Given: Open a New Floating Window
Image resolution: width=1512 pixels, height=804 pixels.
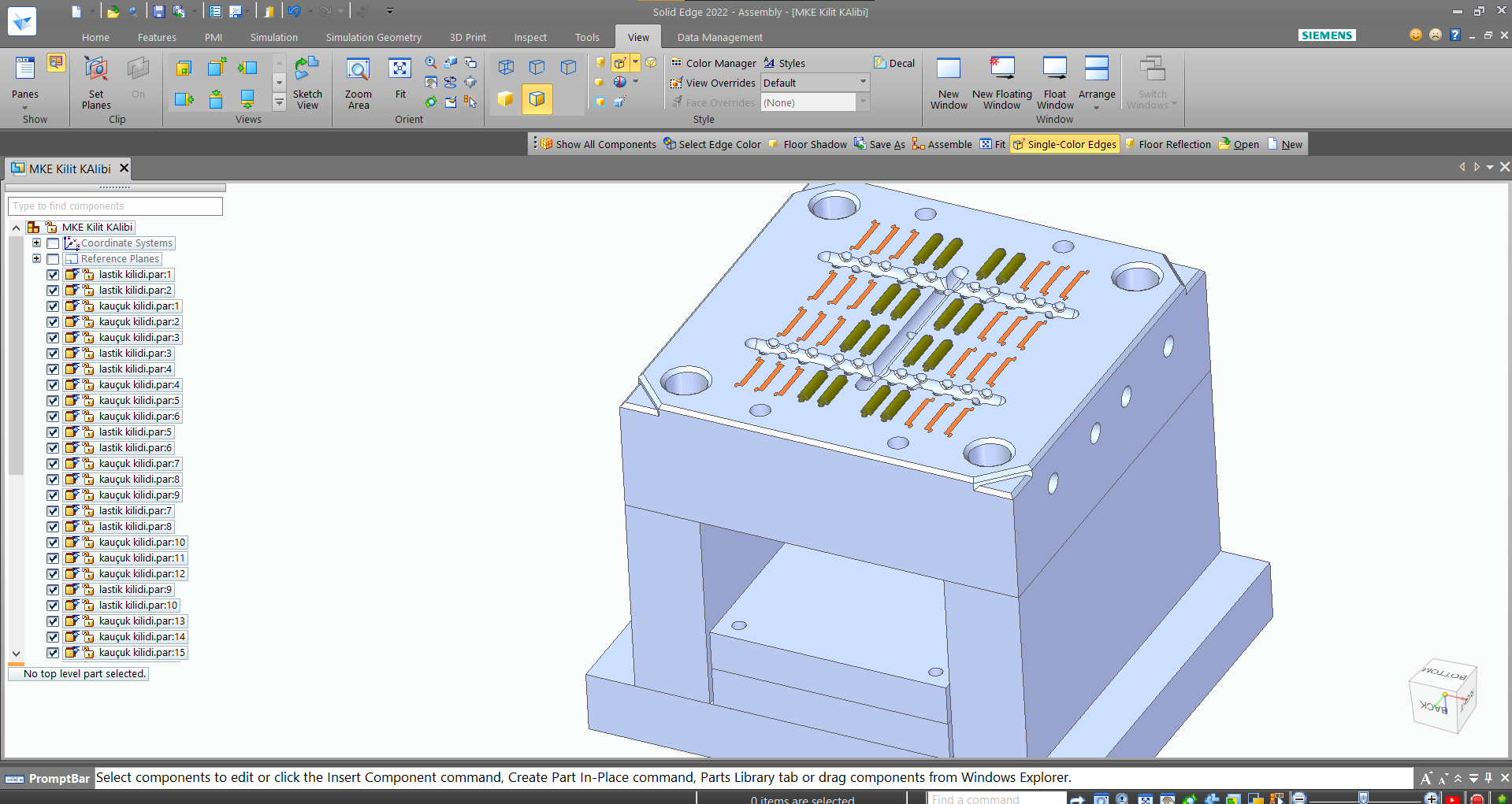Looking at the screenshot, I should coord(1002,82).
